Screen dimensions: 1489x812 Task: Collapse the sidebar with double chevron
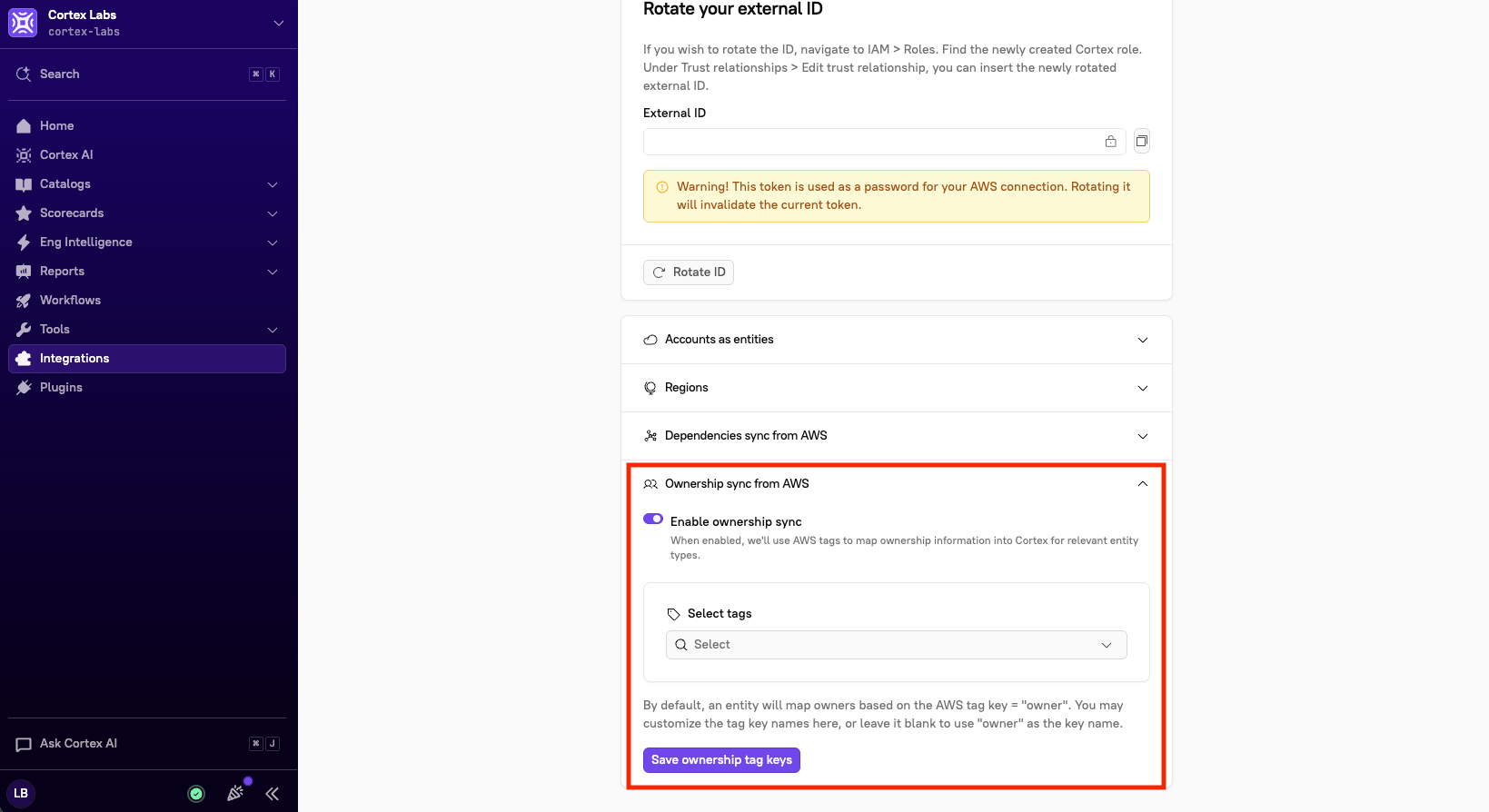point(272,794)
